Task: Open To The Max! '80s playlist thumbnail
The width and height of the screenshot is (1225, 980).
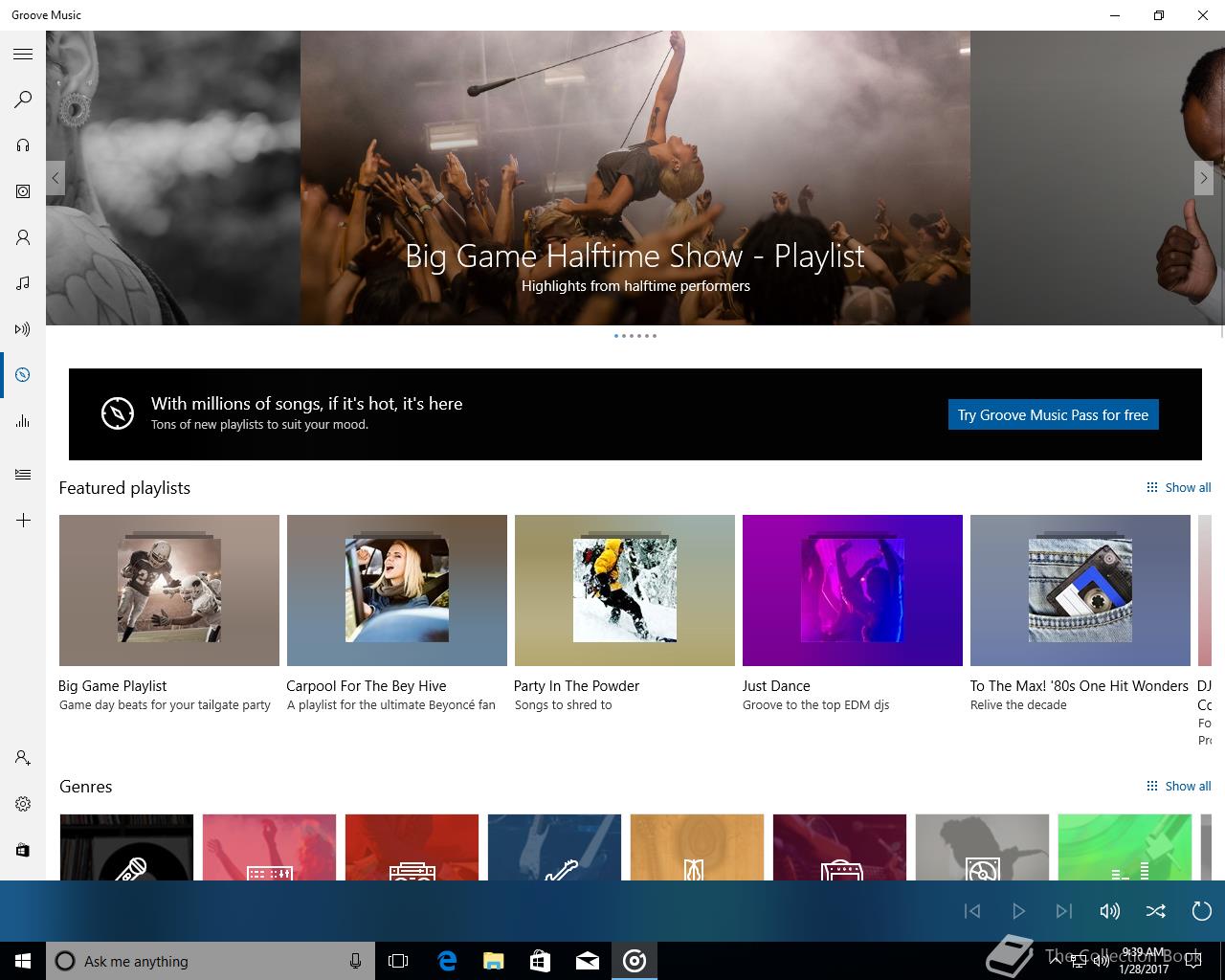Action: coord(1080,590)
